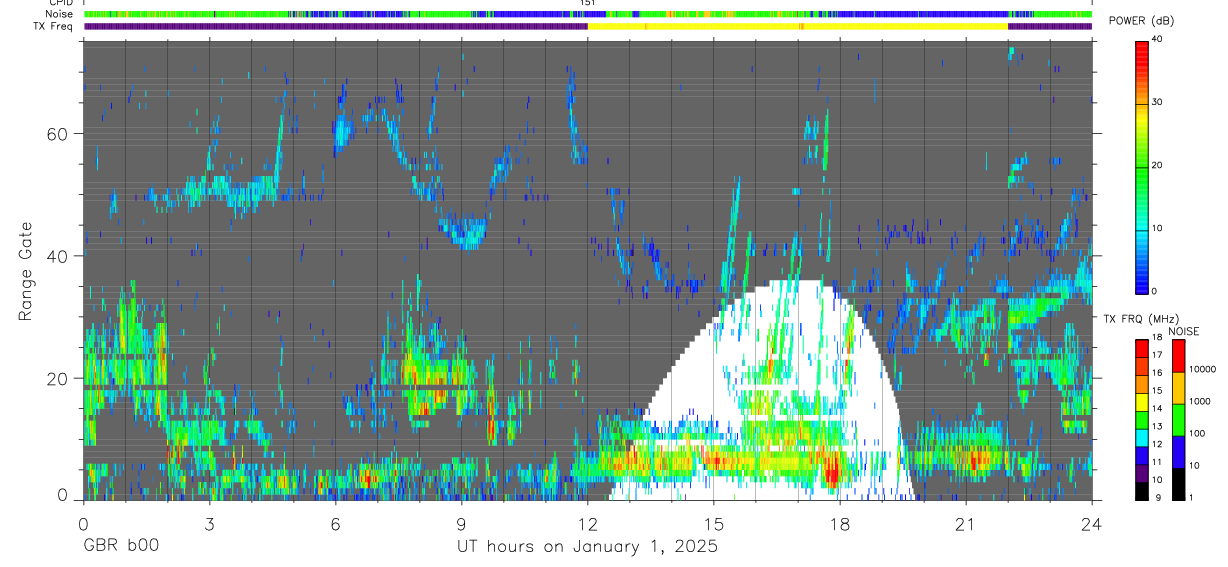
Task: Click the Range Gate axis tick '60'
Action: pos(59,134)
